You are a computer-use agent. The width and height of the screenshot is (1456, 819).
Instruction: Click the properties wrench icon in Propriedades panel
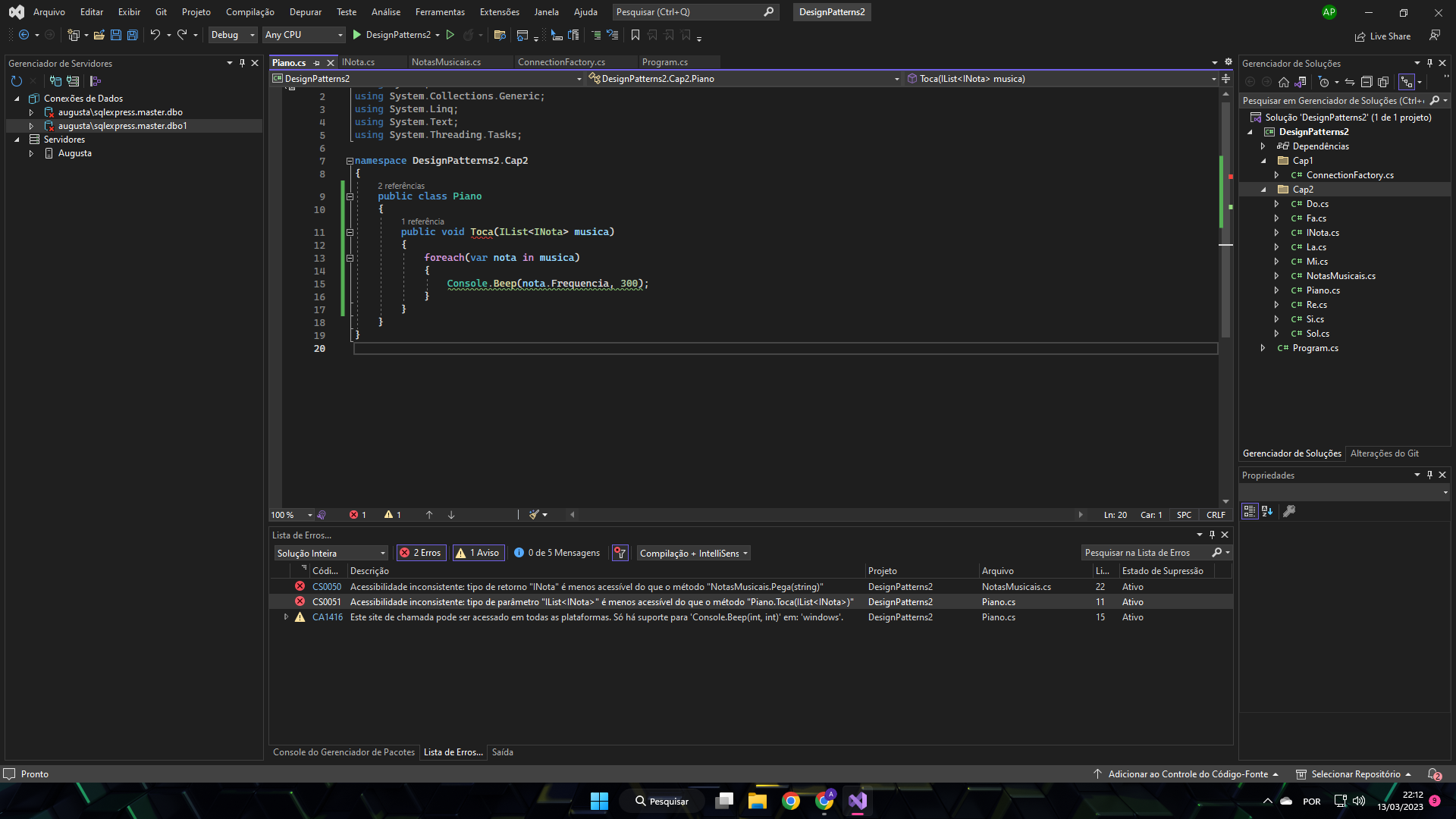click(1289, 512)
